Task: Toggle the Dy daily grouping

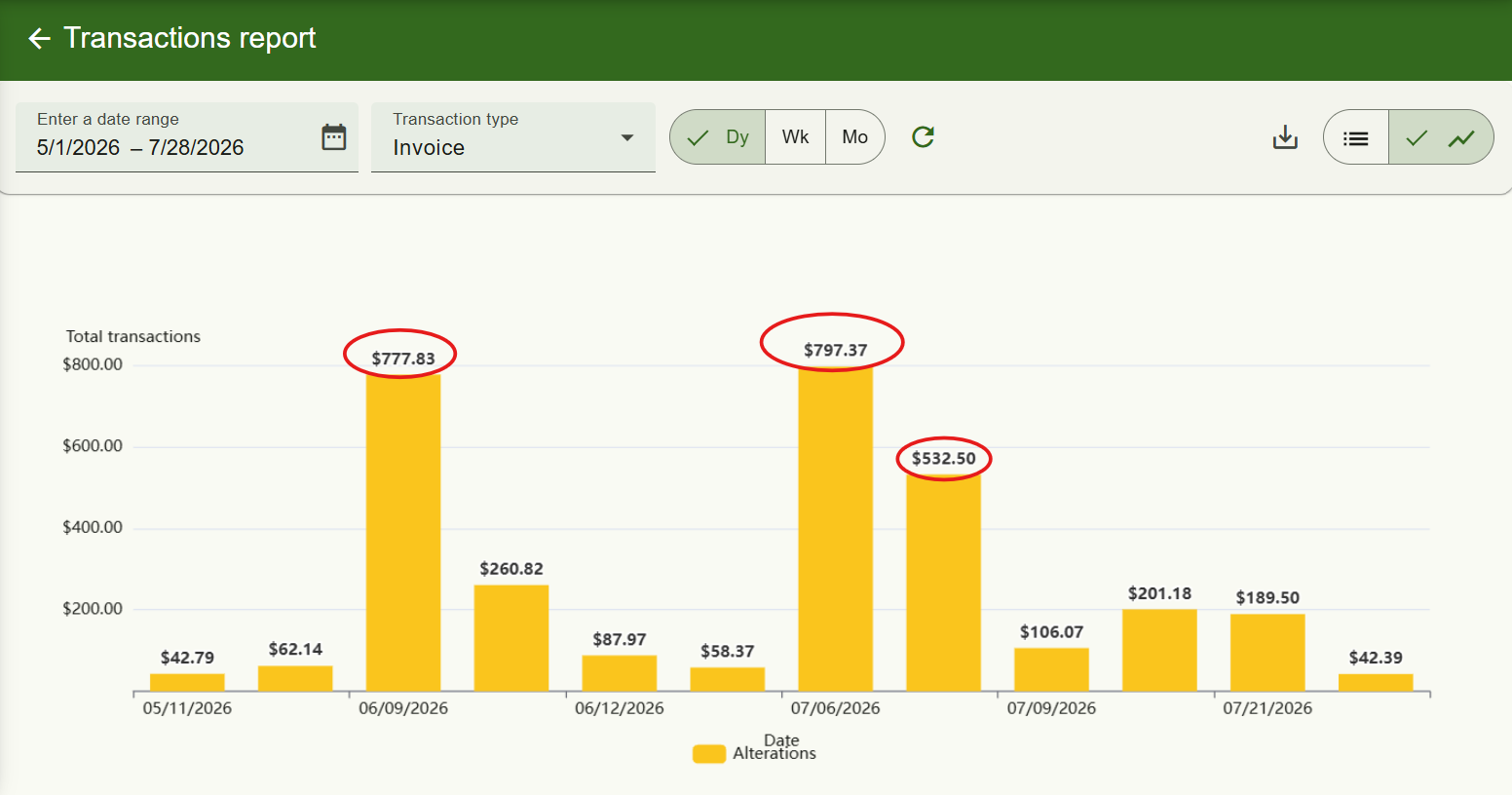Action: 718,137
